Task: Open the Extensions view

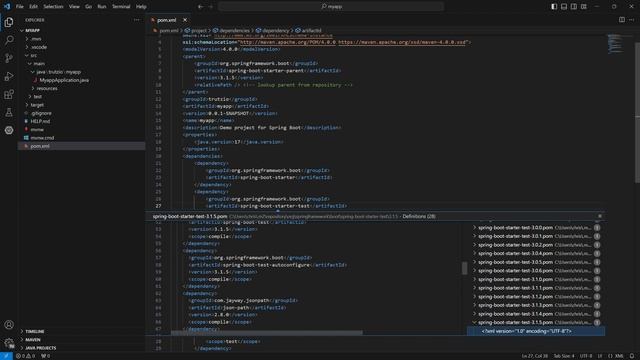Action: tap(9, 94)
